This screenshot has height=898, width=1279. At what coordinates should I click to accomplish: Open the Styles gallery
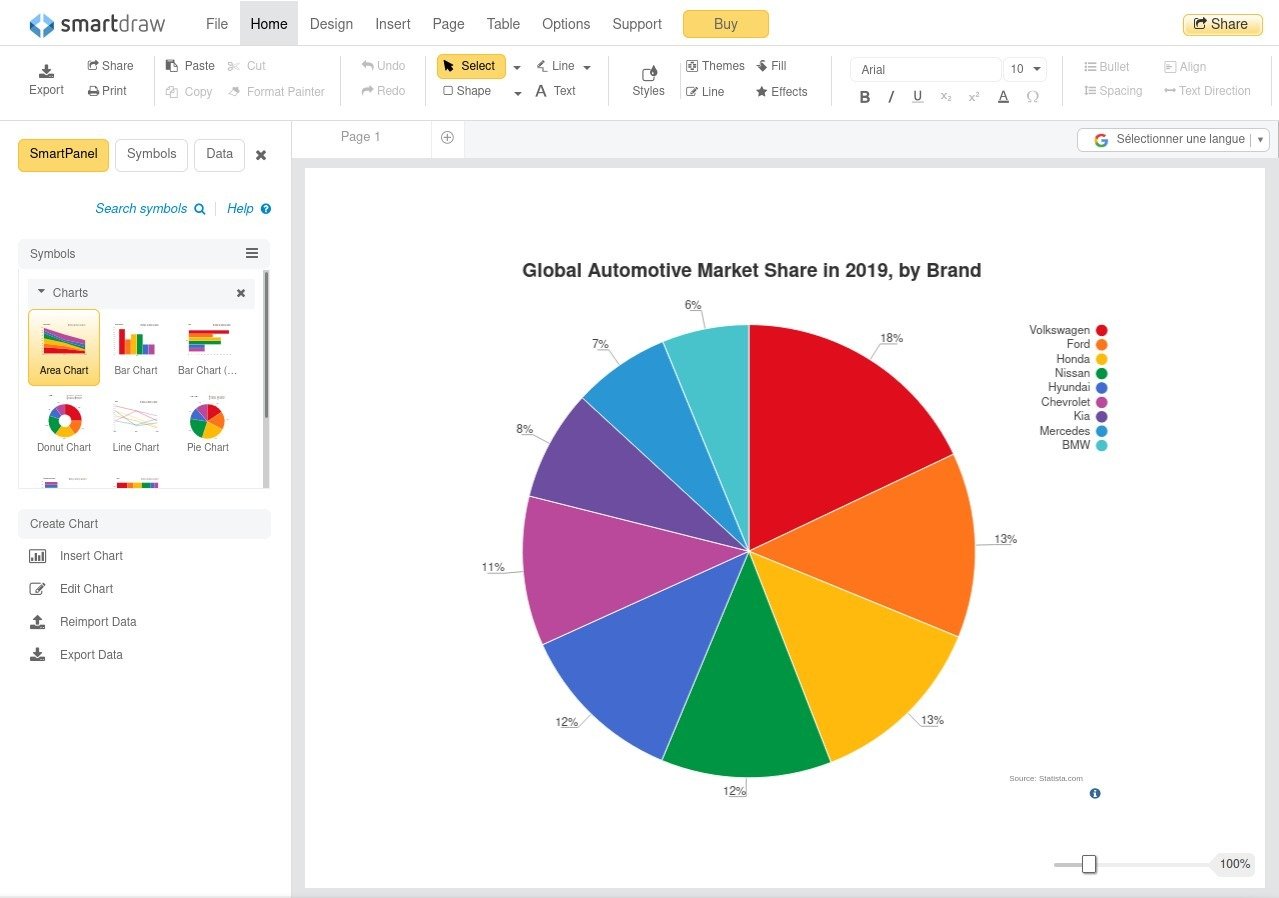tap(648, 80)
